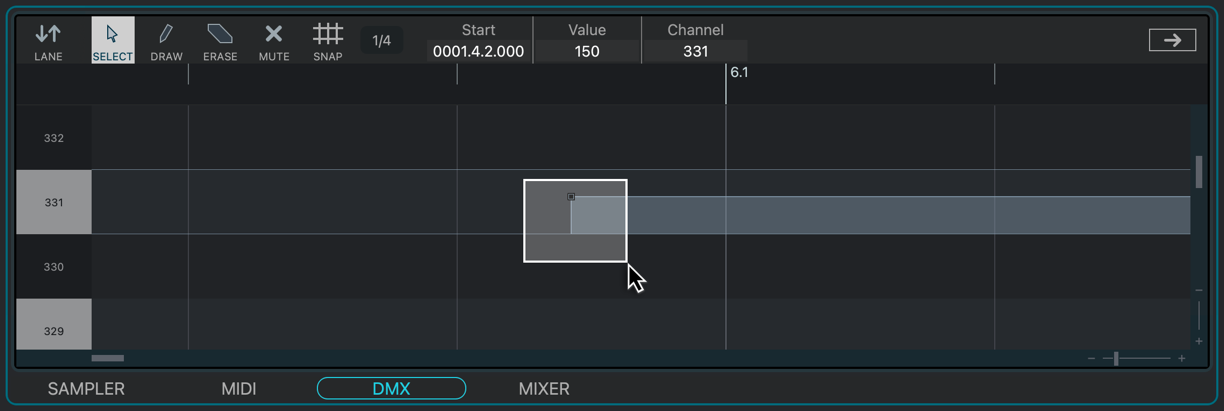Click the horizontal zoom-out minus icon

pyautogui.click(x=1091, y=358)
